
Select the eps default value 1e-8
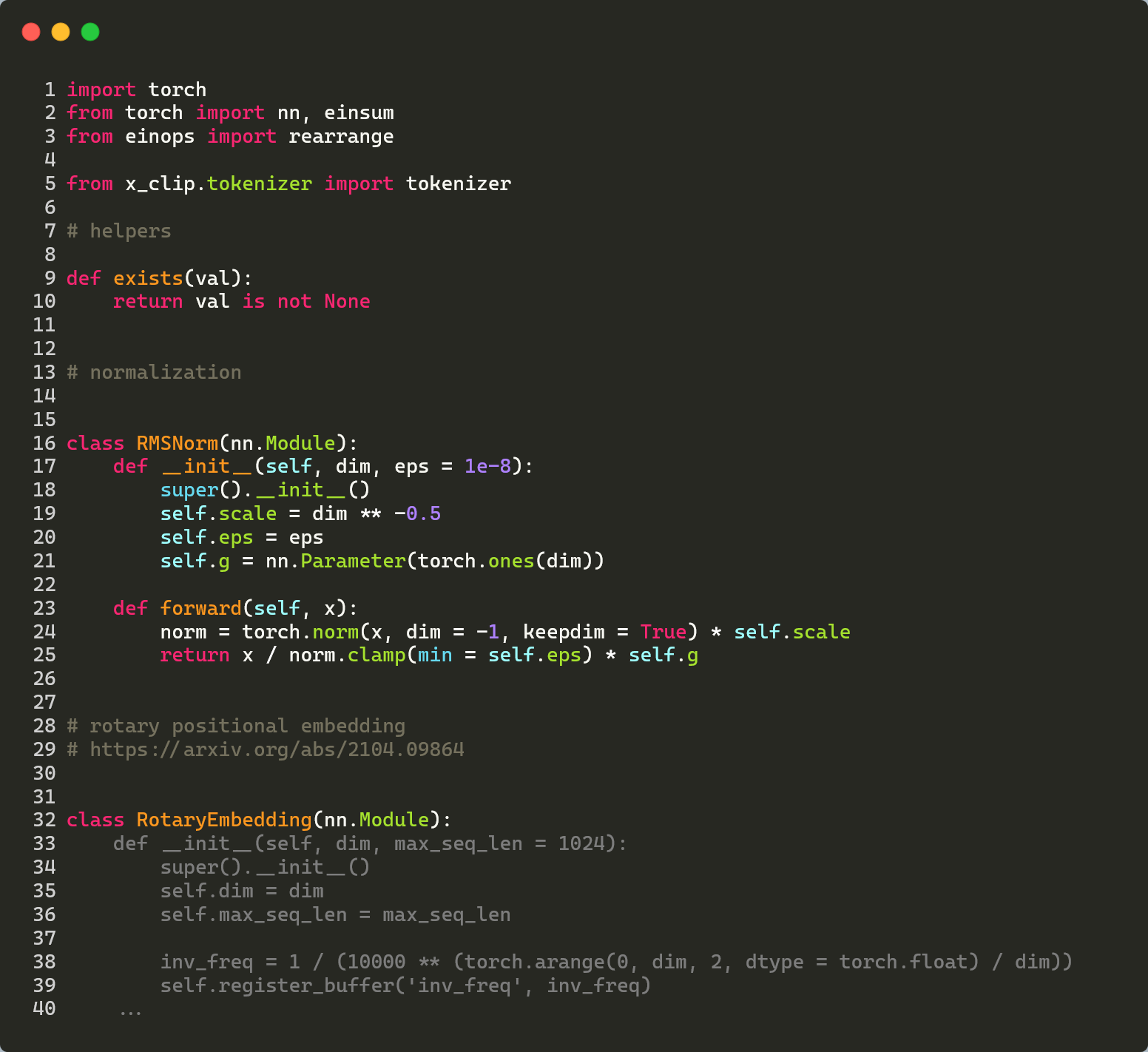(x=490, y=466)
